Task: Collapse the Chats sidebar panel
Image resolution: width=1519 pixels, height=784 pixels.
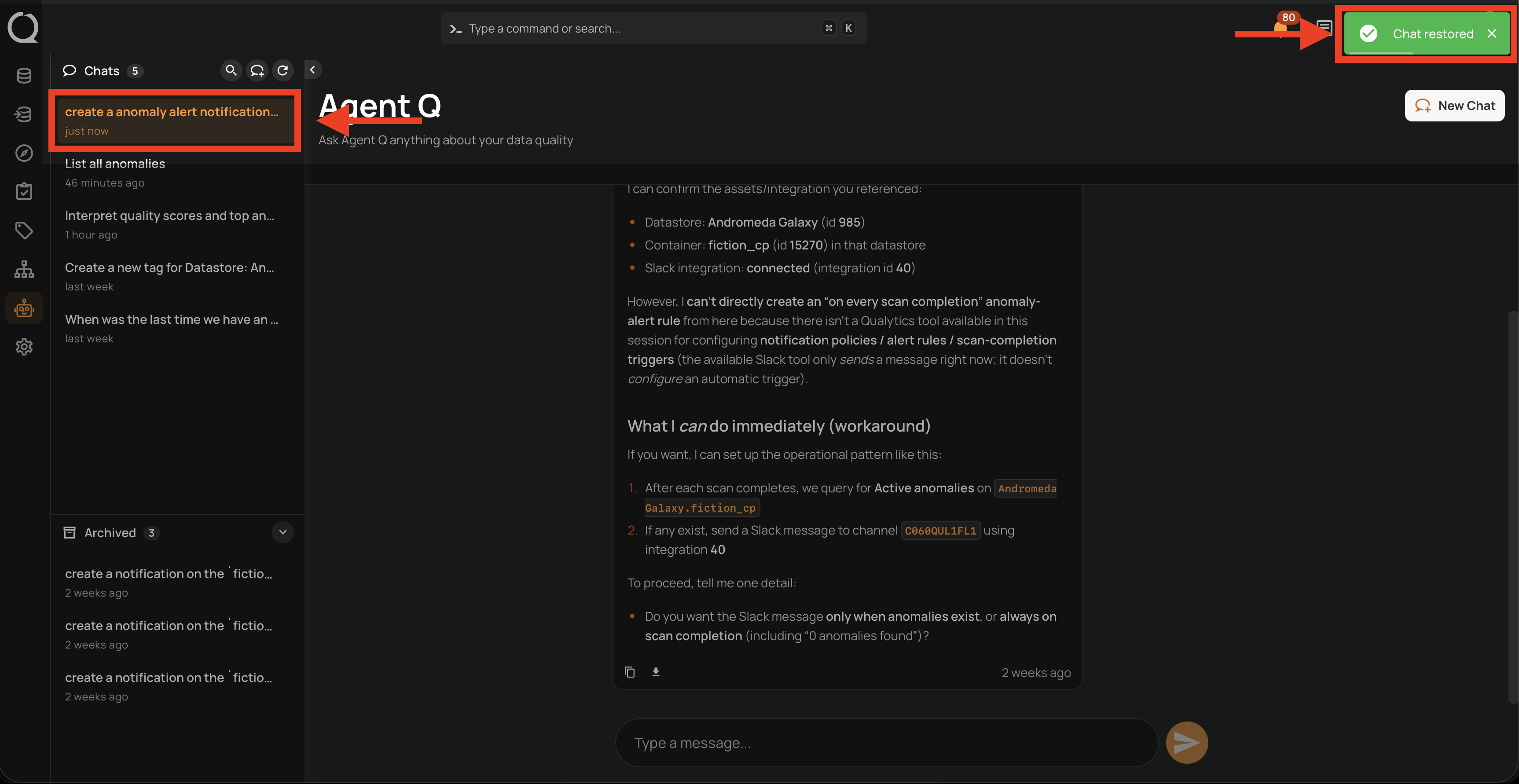Action: point(313,69)
